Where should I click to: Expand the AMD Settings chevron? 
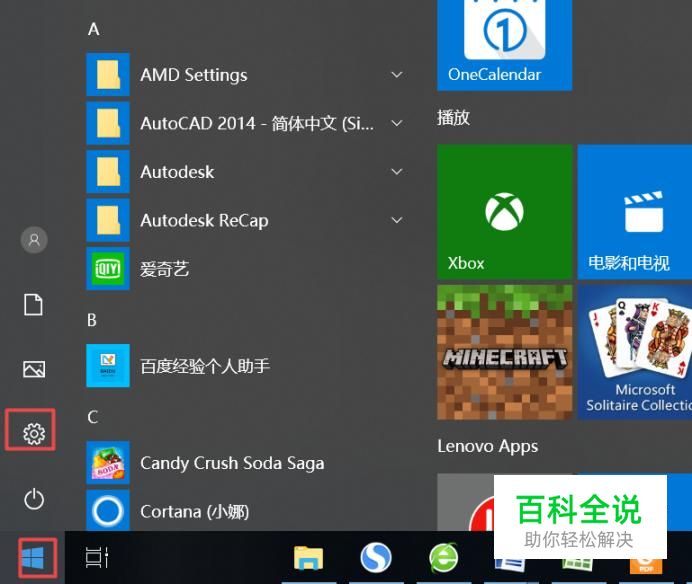[x=397, y=75]
